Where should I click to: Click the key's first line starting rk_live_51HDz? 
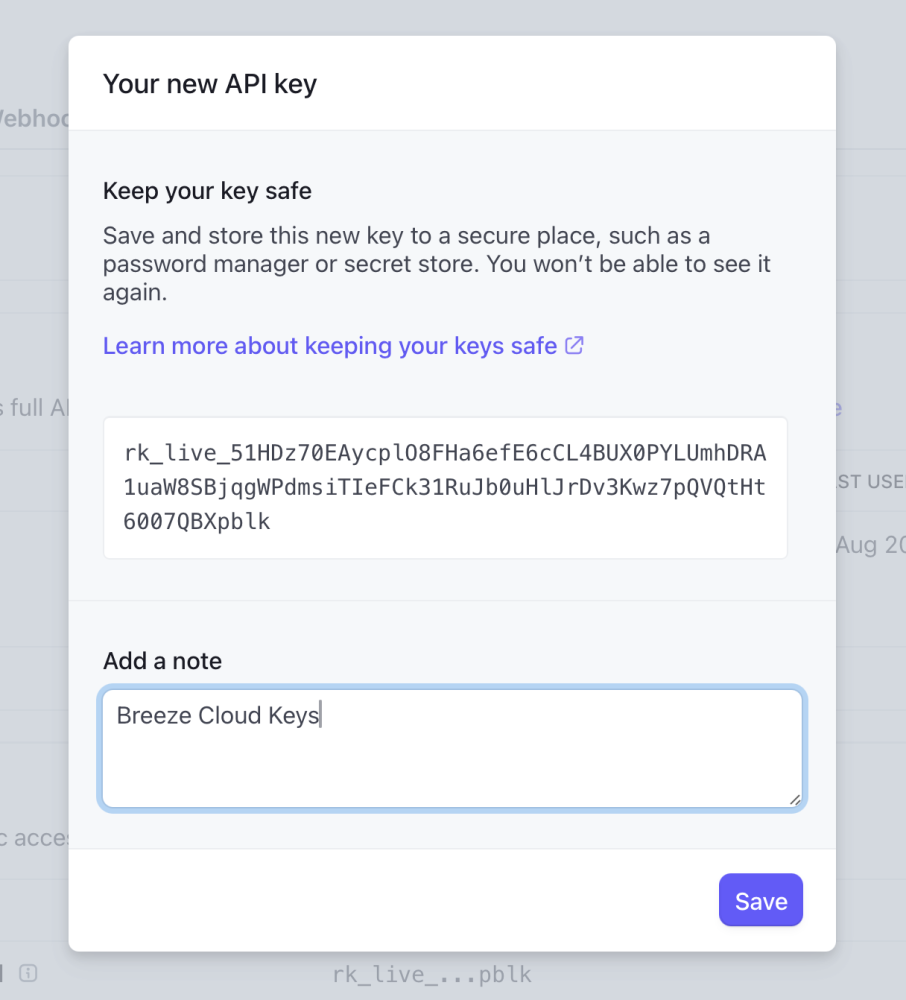point(445,454)
